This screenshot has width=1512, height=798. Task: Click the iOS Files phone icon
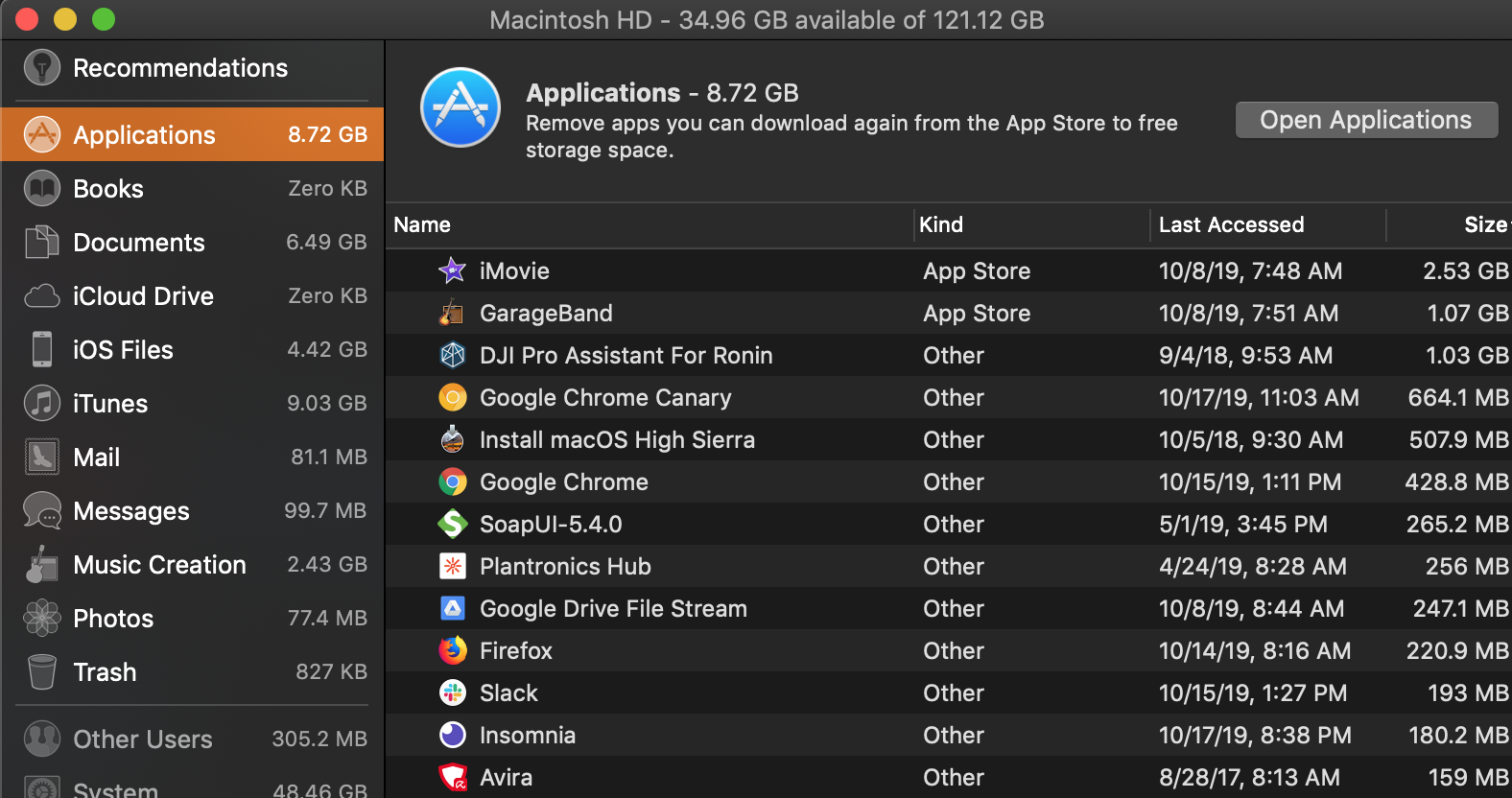(x=42, y=350)
